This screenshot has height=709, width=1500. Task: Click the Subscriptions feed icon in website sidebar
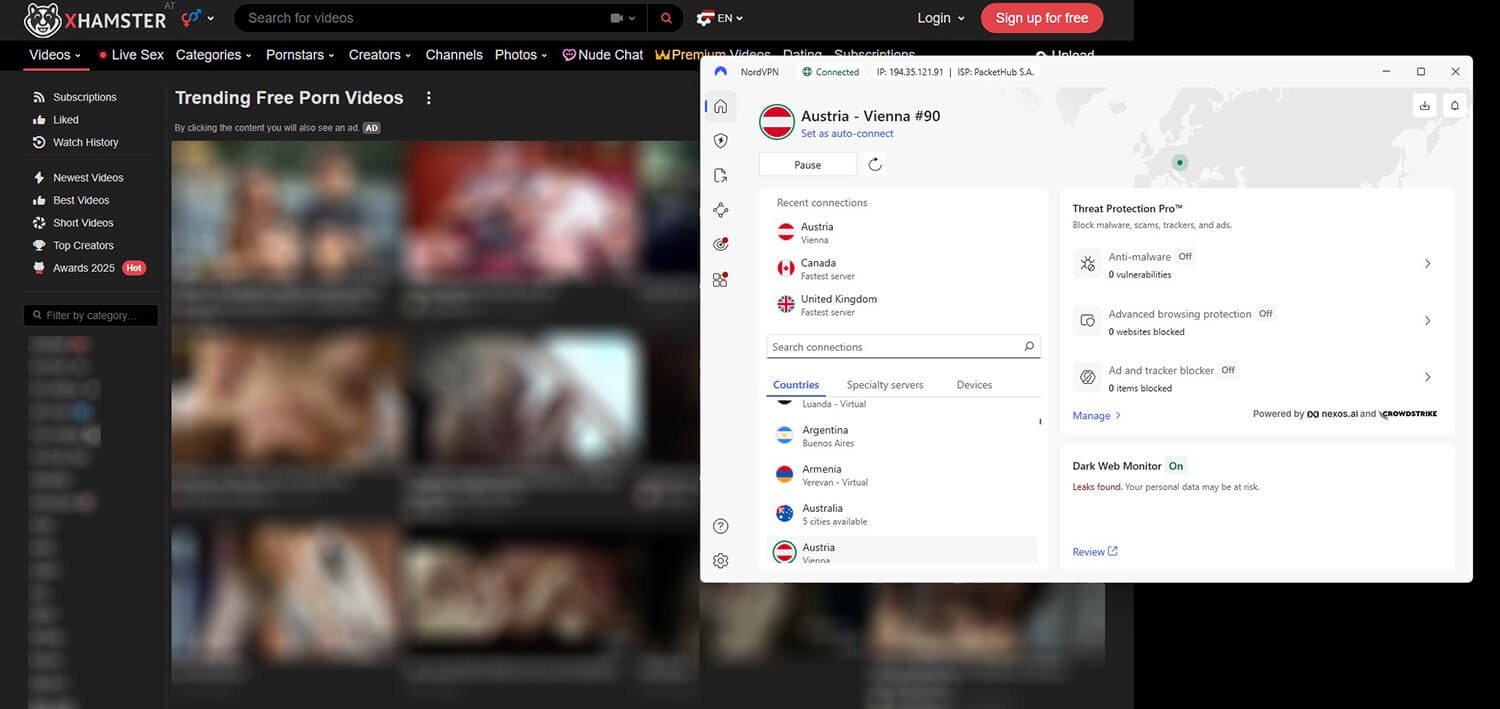point(39,97)
